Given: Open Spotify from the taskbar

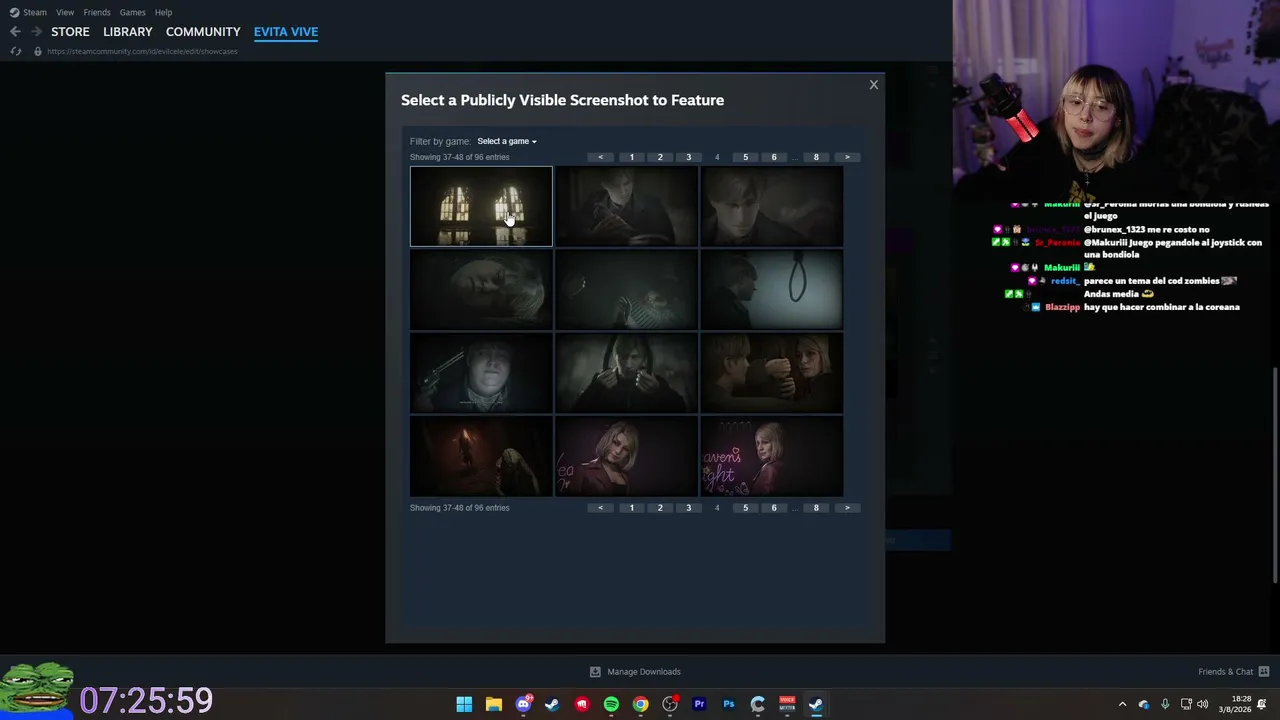Looking at the screenshot, I should pos(611,704).
